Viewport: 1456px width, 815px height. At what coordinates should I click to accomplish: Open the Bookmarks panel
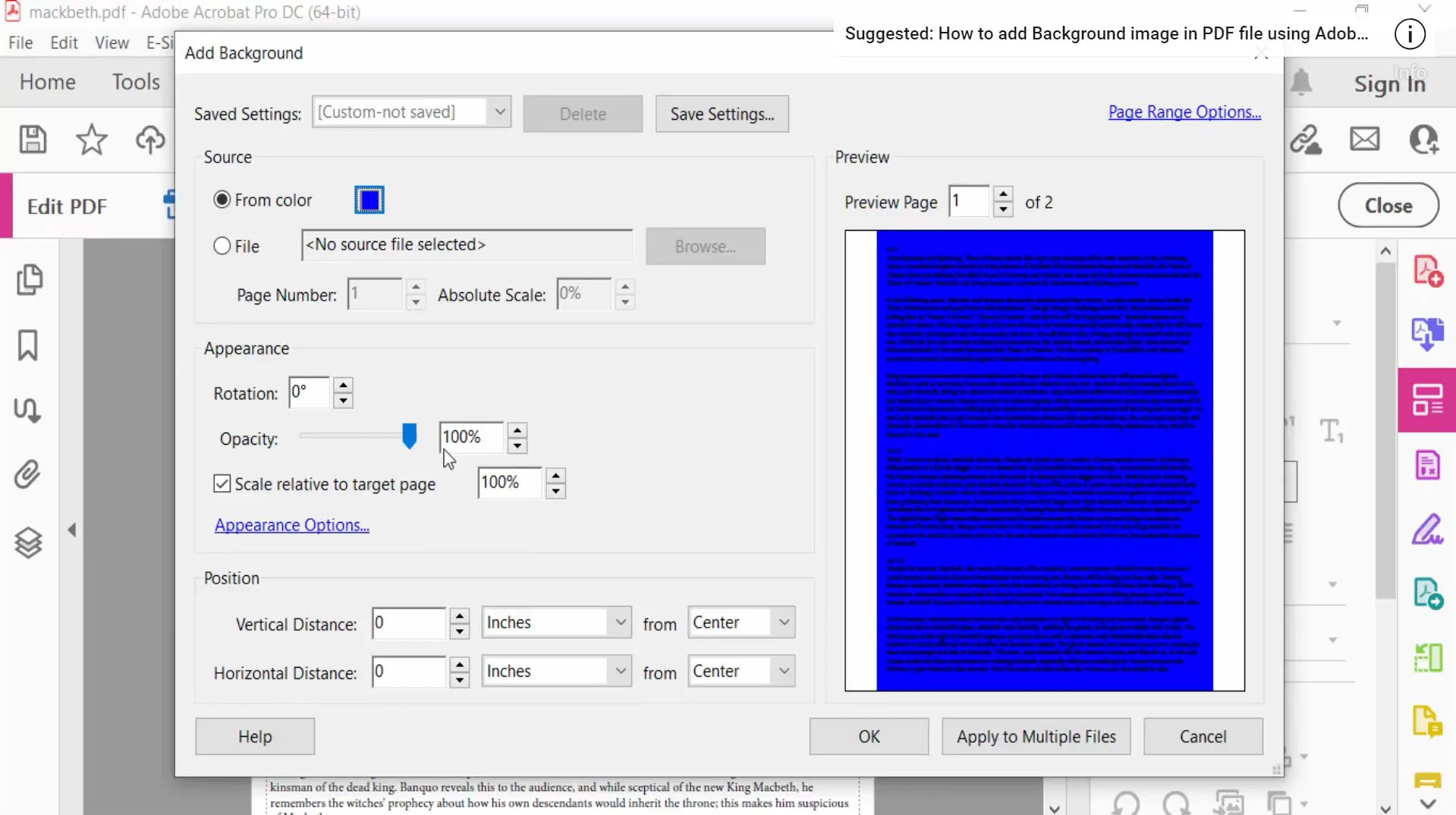pyautogui.click(x=27, y=345)
